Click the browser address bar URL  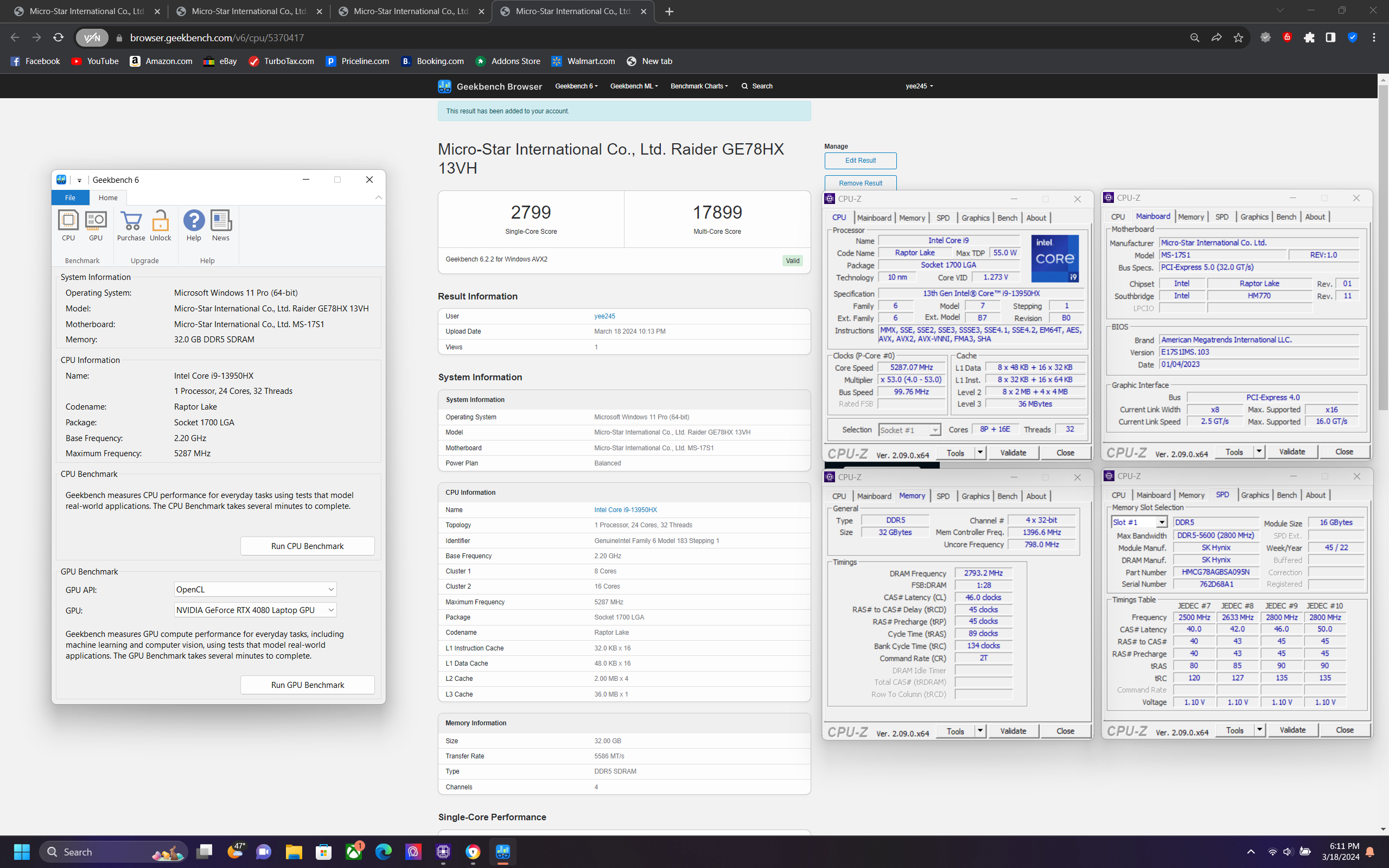(x=217, y=38)
